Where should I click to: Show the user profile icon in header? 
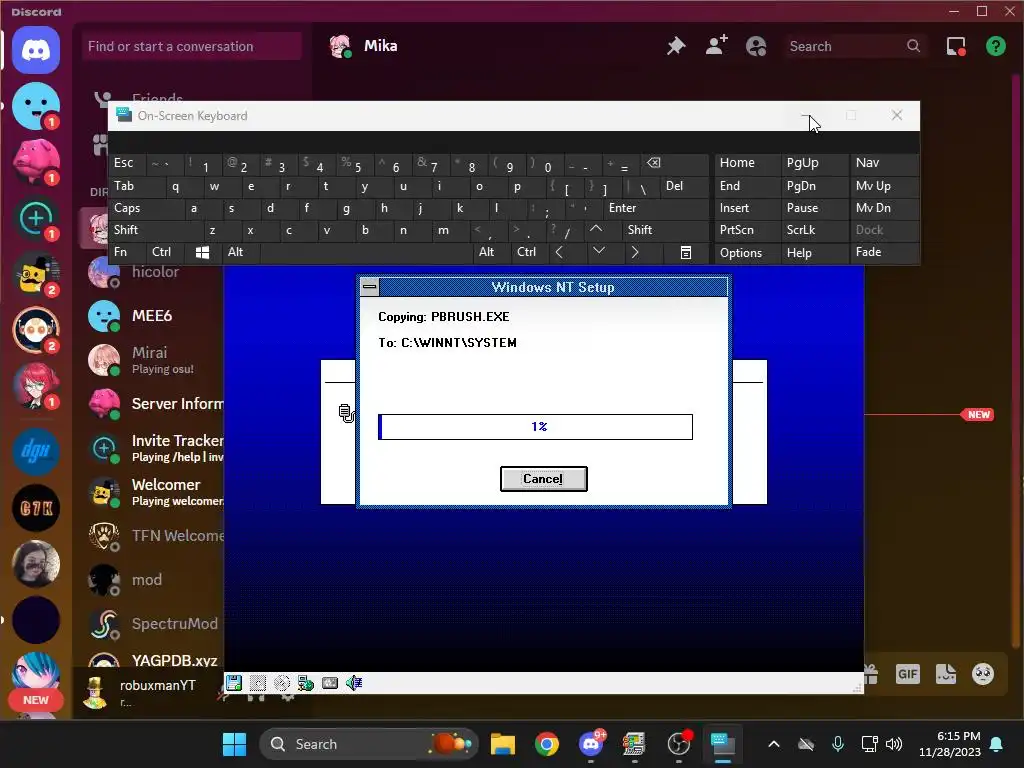756,46
